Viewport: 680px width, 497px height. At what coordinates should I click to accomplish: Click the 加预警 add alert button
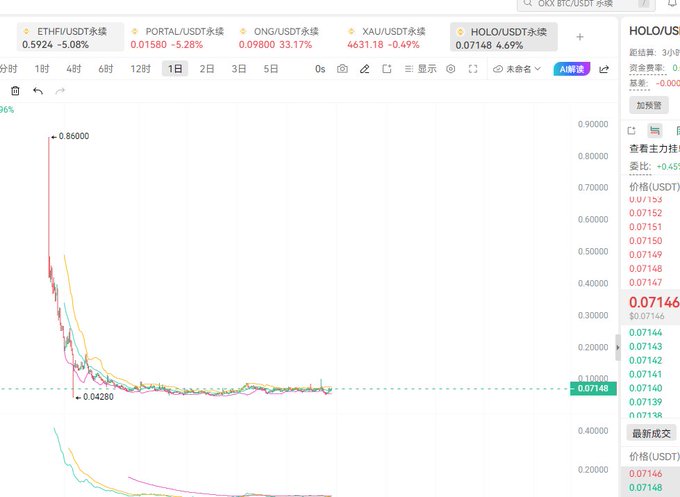coord(649,105)
